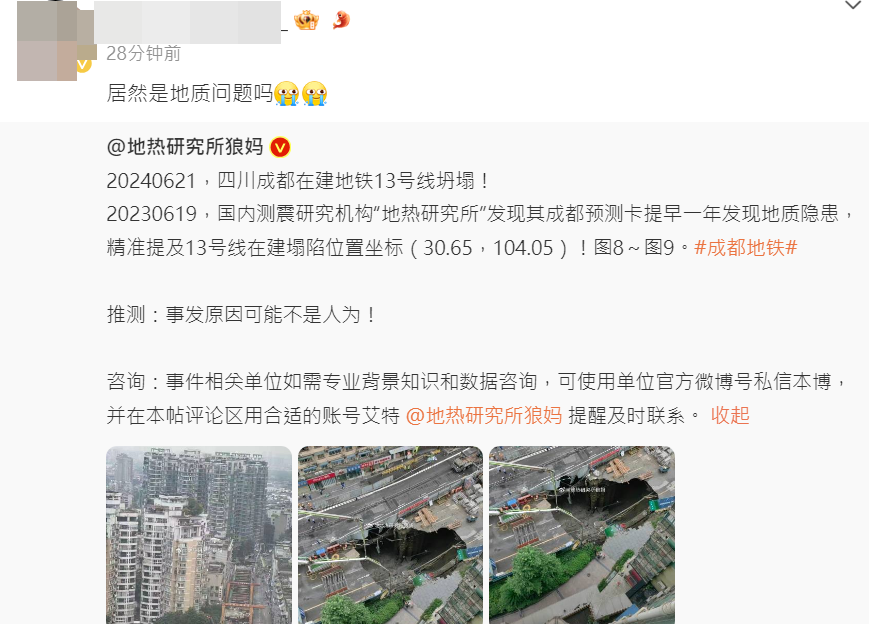Click the first crying emoji in the comment
869x624 pixels.
tap(287, 93)
